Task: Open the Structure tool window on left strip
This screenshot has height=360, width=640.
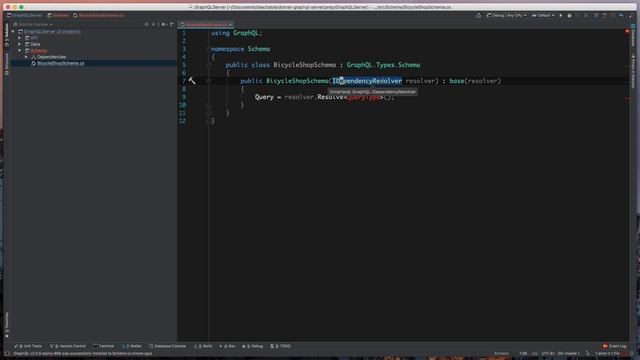Action: click(7, 64)
